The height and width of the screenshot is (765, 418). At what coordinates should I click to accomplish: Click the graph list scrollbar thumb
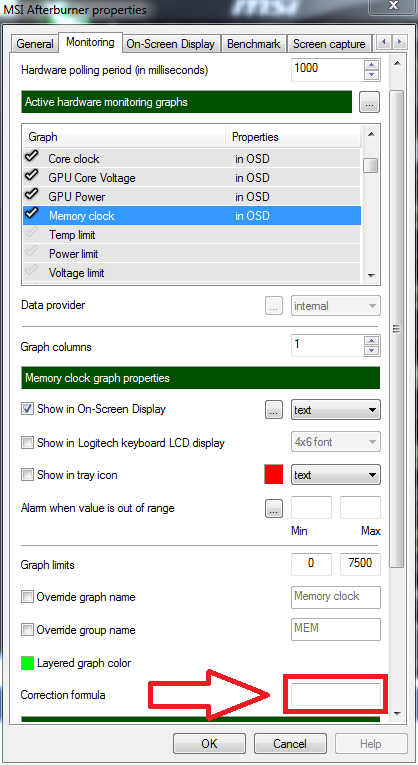[x=371, y=165]
